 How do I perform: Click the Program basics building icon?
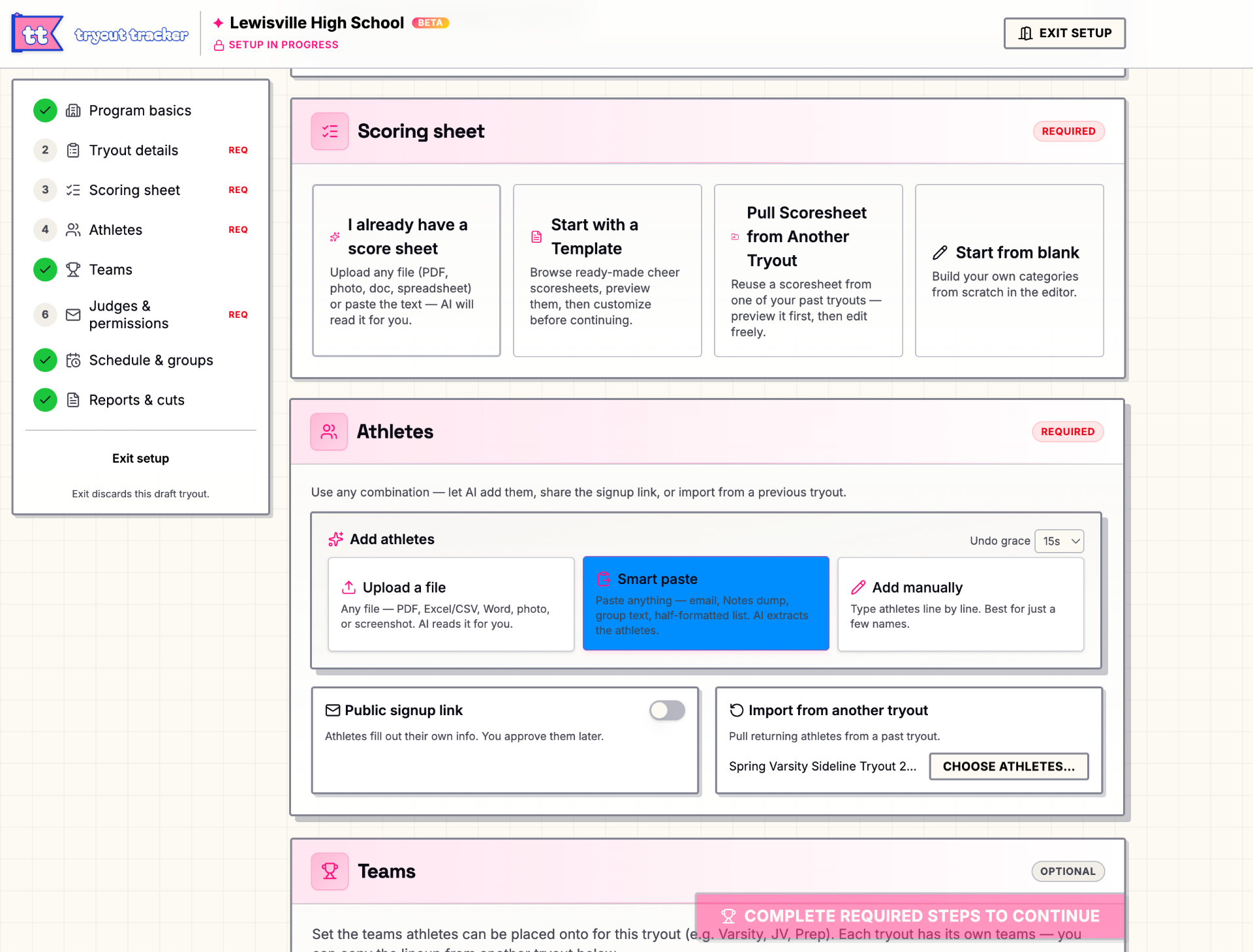point(73,110)
